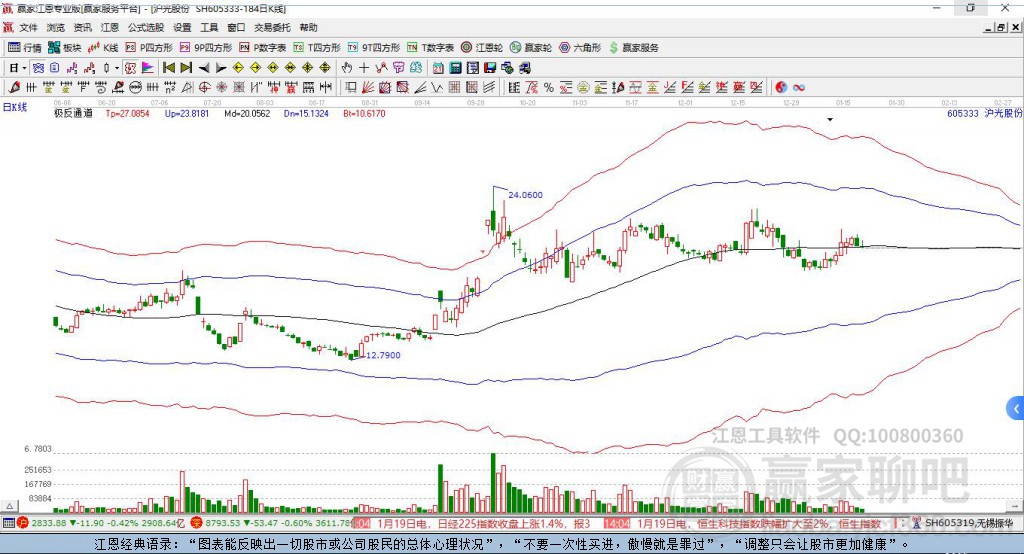The height and width of the screenshot is (554, 1024).
Task: Click the Md=20.0562 value
Action: [247, 113]
